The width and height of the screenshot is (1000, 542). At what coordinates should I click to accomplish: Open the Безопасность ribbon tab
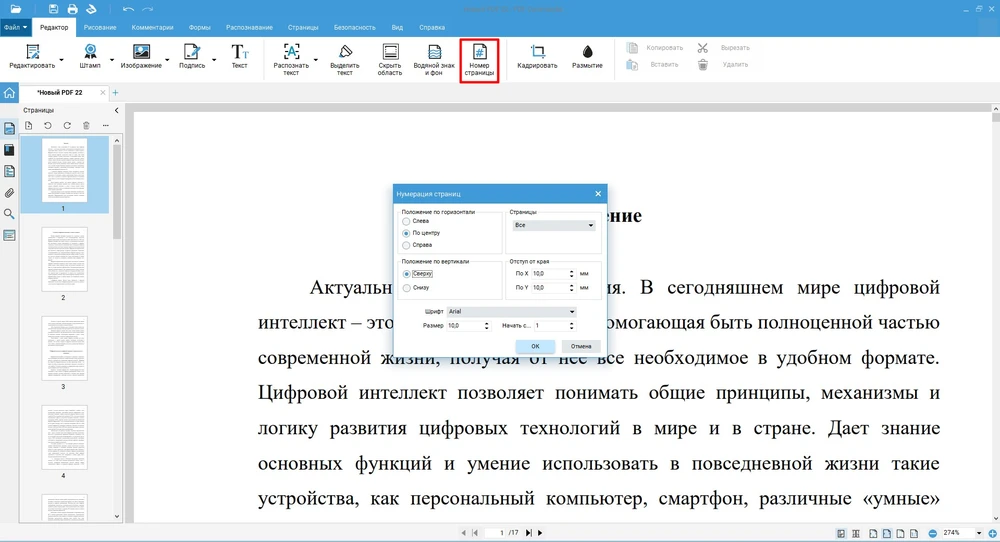355,27
